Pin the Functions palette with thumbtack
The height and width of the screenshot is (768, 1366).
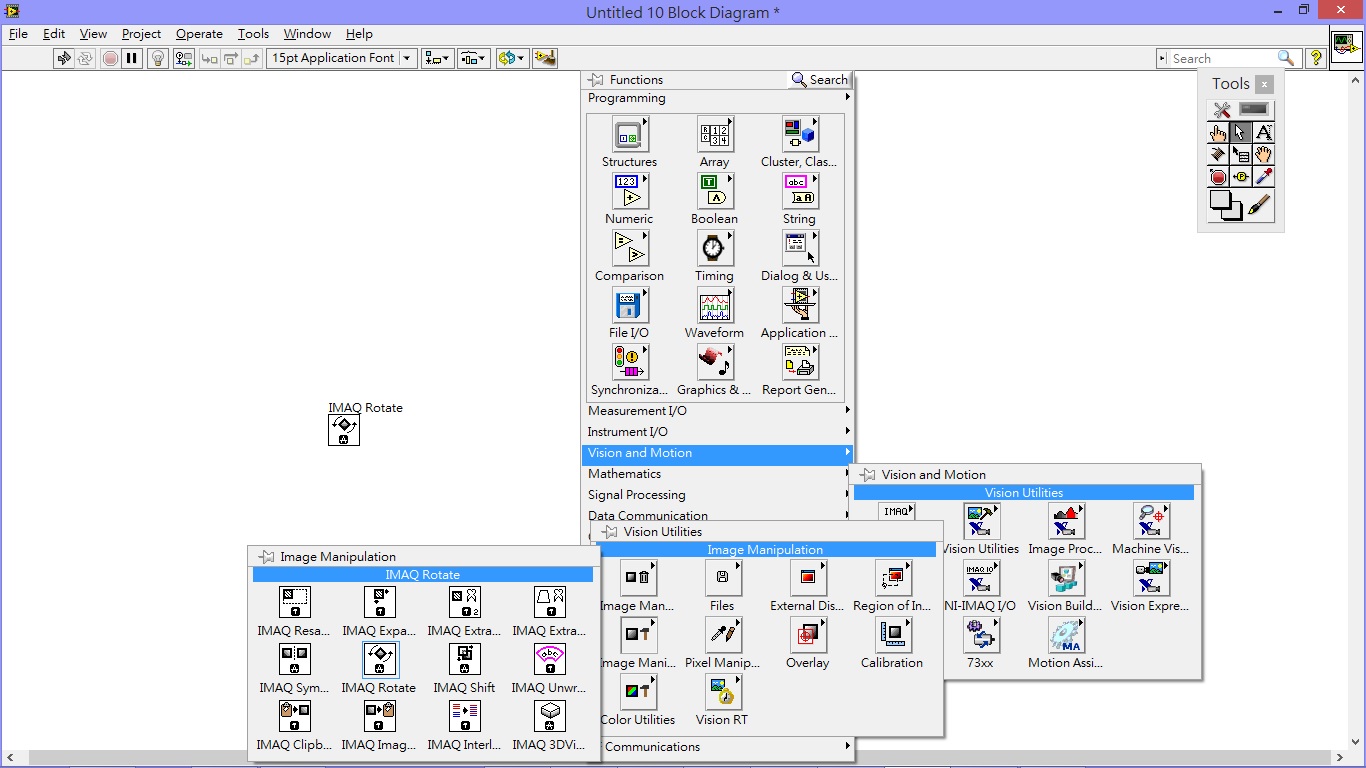[596, 80]
